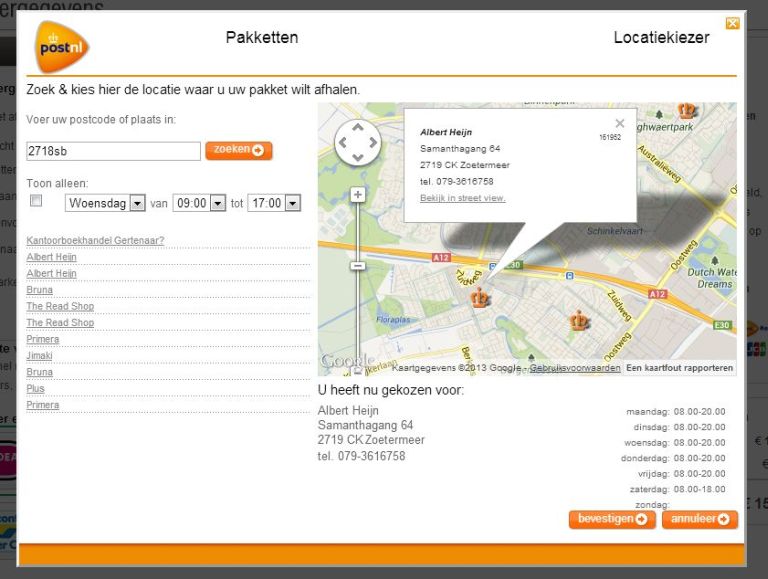
Task: Select the last Primera location link
Action: click(43, 405)
